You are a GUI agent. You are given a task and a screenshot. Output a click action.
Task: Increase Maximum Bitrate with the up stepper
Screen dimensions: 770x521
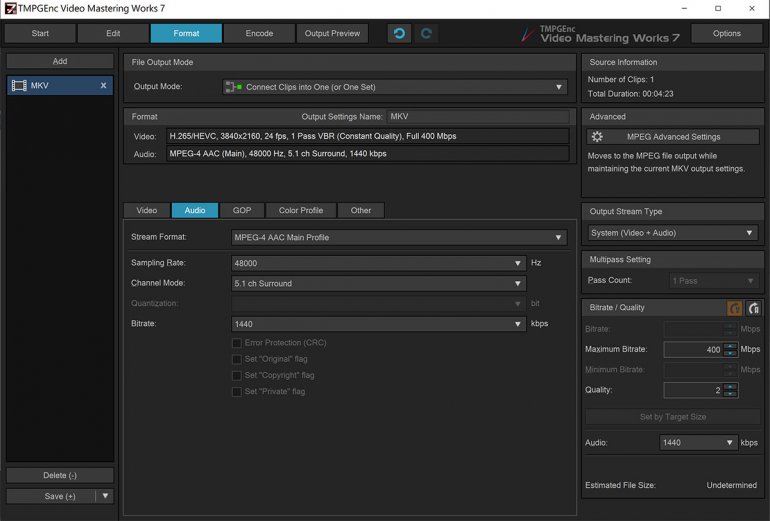[x=730, y=346]
